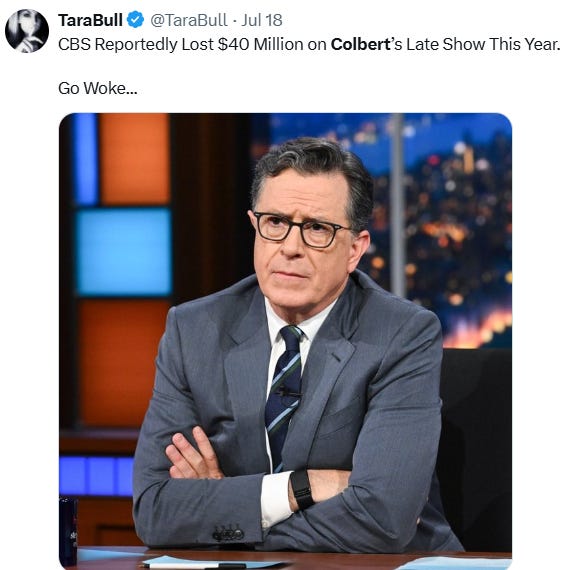Click the black wristwatch on the arm
The width and height of the screenshot is (565, 570).
(301, 489)
